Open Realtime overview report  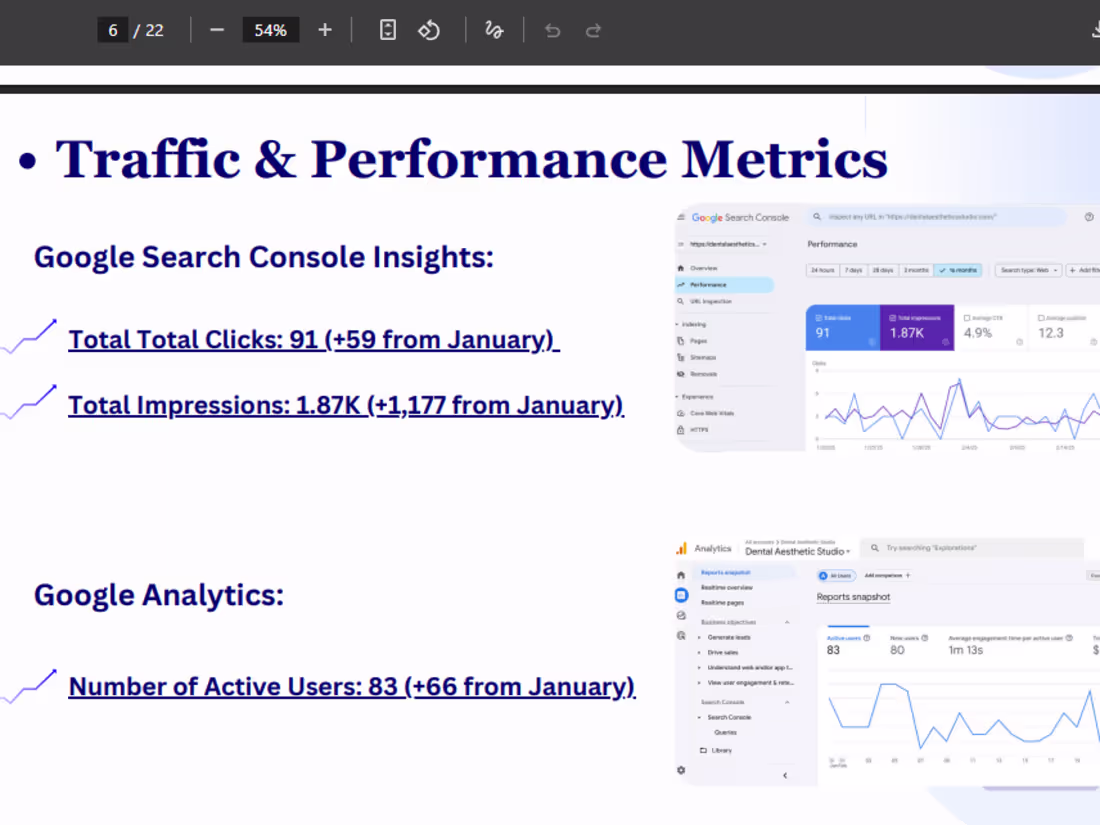pyautogui.click(x=726, y=587)
